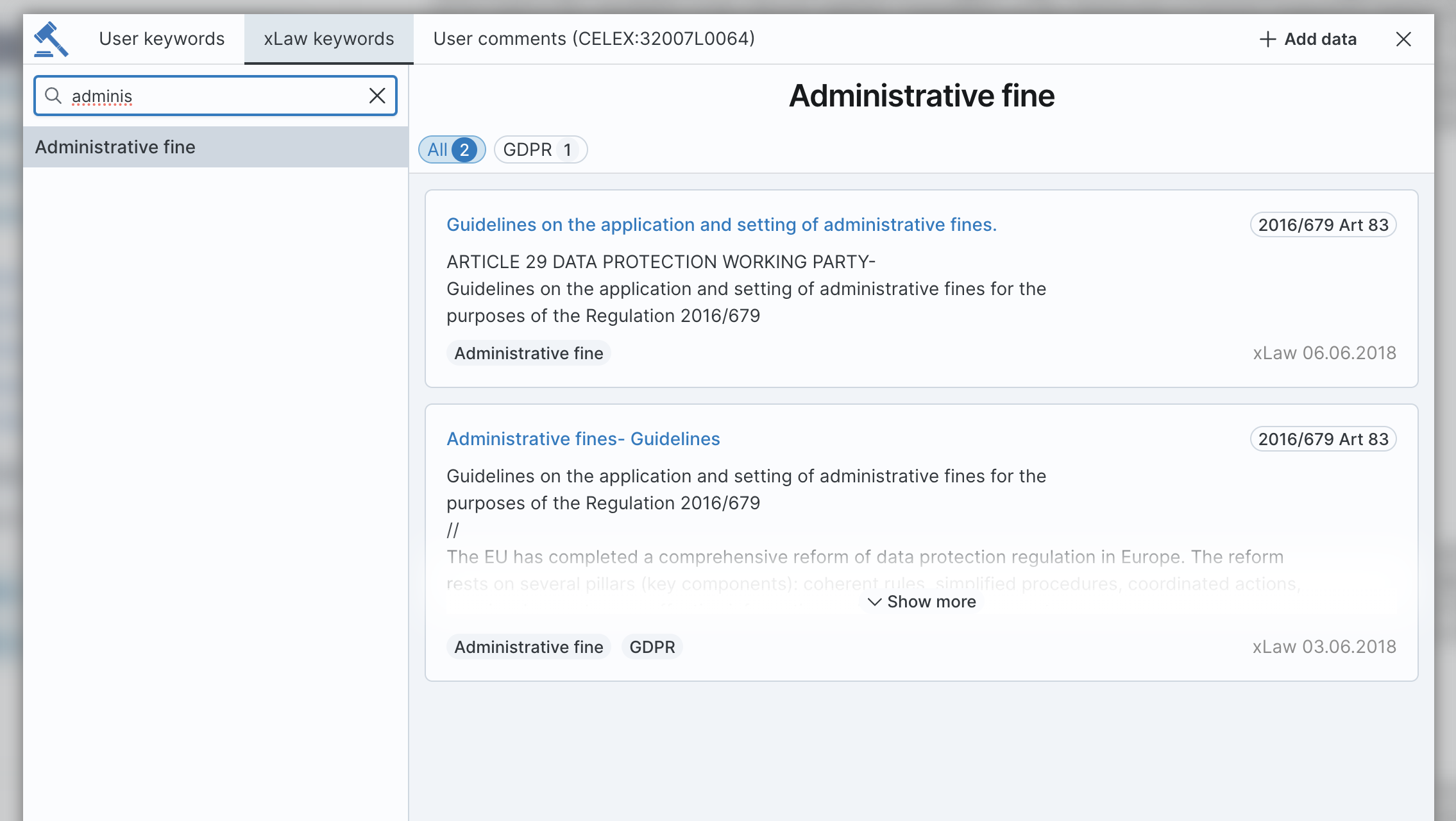Click the magnifying glass search icon

[53, 96]
